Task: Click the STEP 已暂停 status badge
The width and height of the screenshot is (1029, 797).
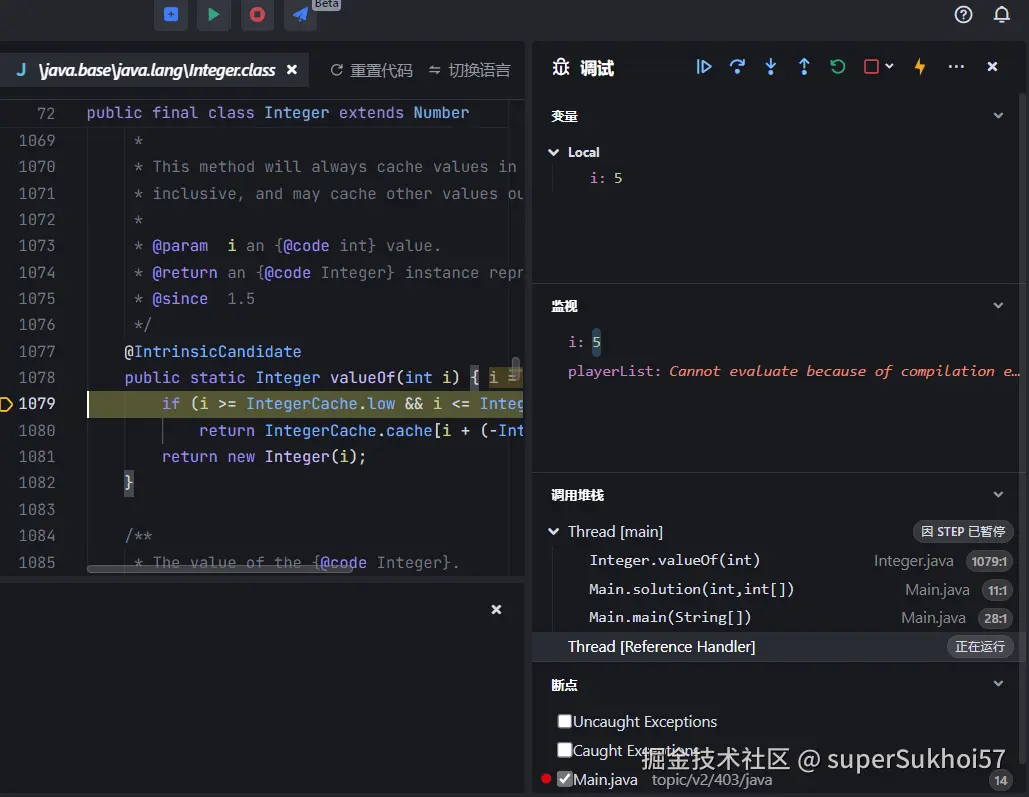Action: 963,531
